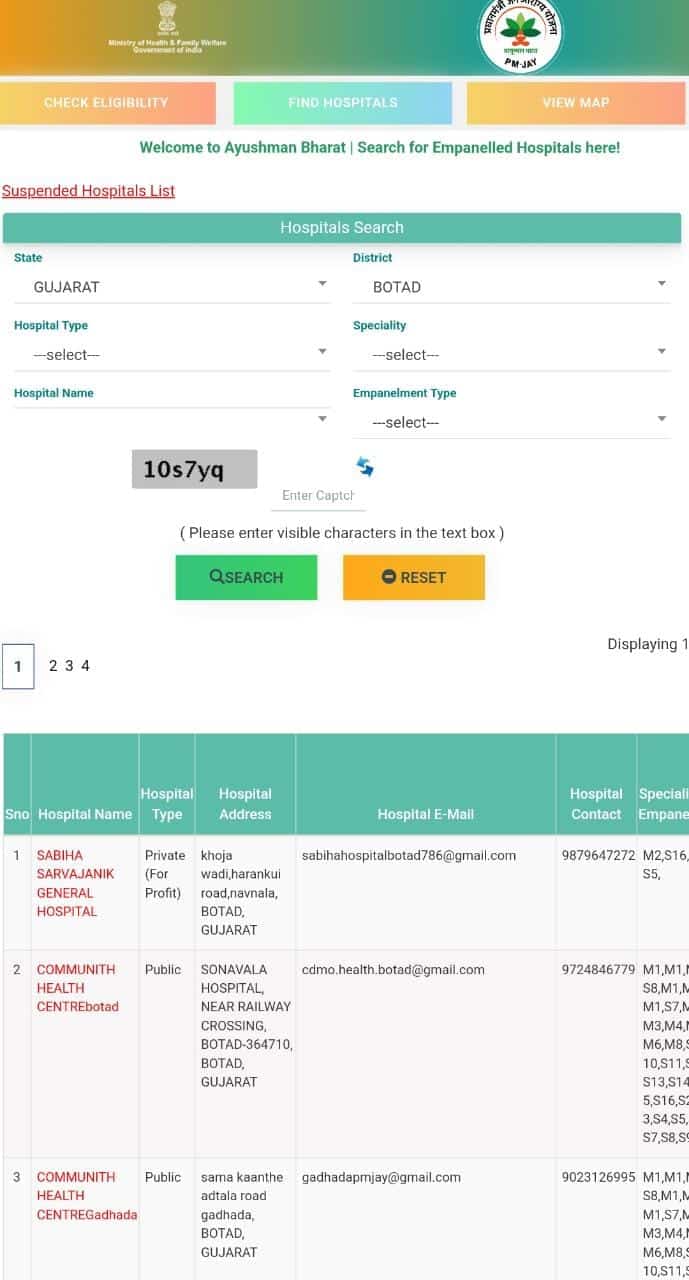The height and width of the screenshot is (1280, 689).
Task: Open the Hospital Name dropdown
Action: click(x=172, y=420)
